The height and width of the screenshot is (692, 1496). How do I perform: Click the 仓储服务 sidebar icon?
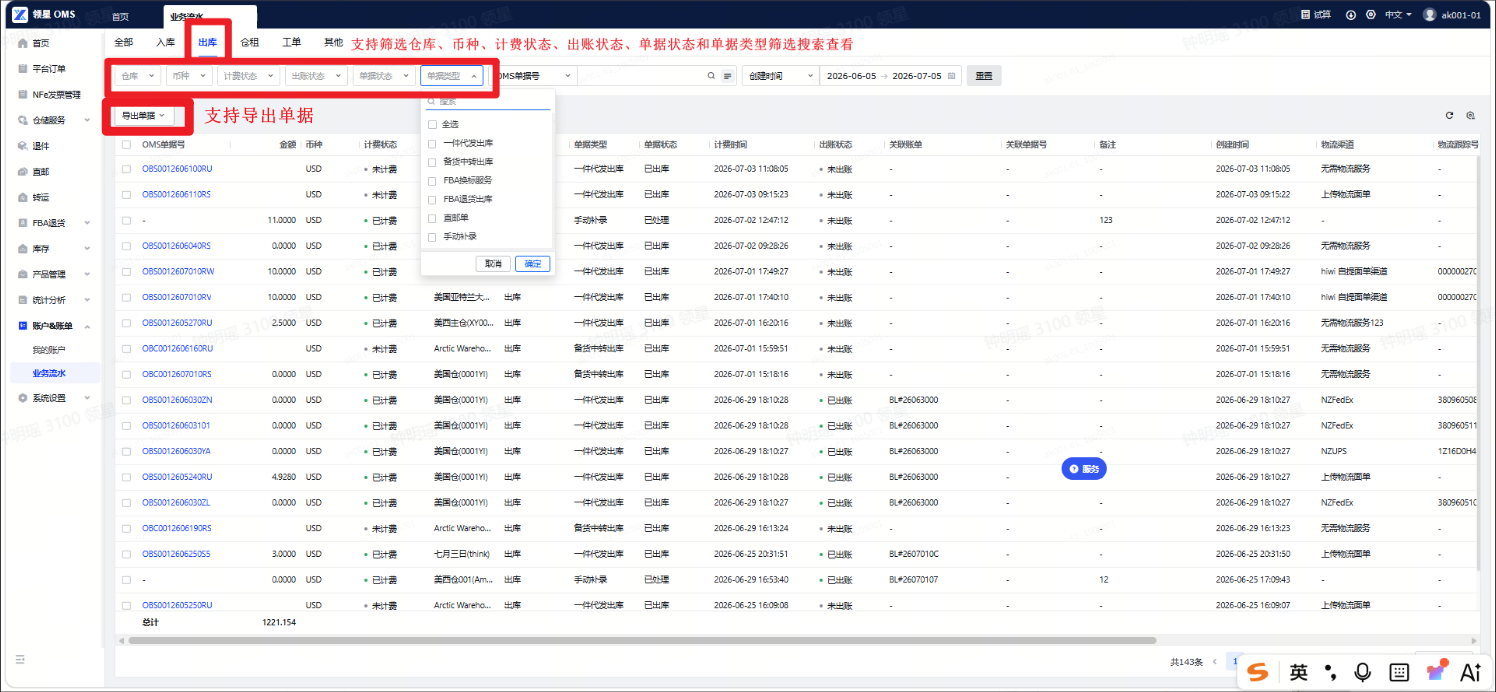coord(22,120)
